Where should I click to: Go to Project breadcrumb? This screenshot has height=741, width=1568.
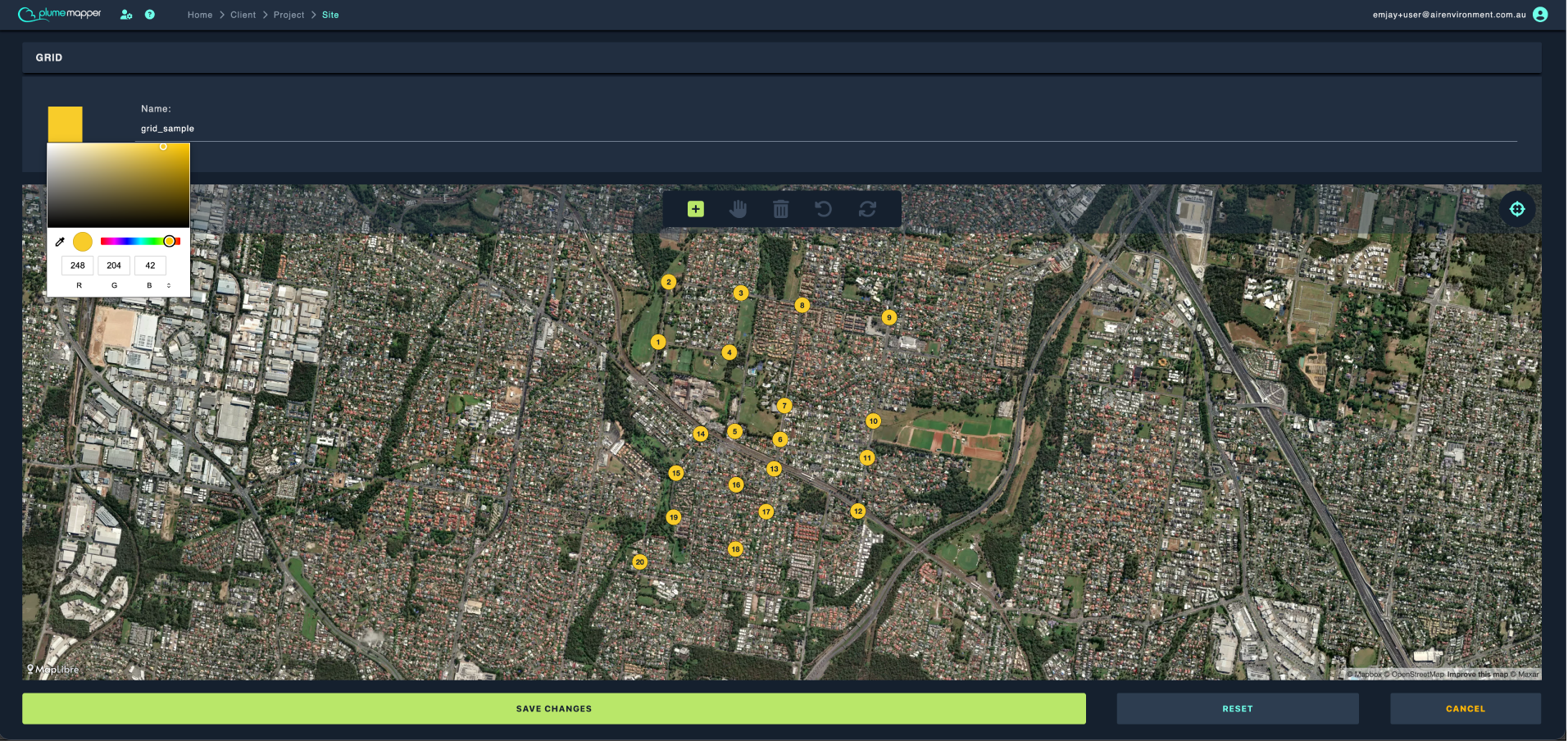click(289, 15)
